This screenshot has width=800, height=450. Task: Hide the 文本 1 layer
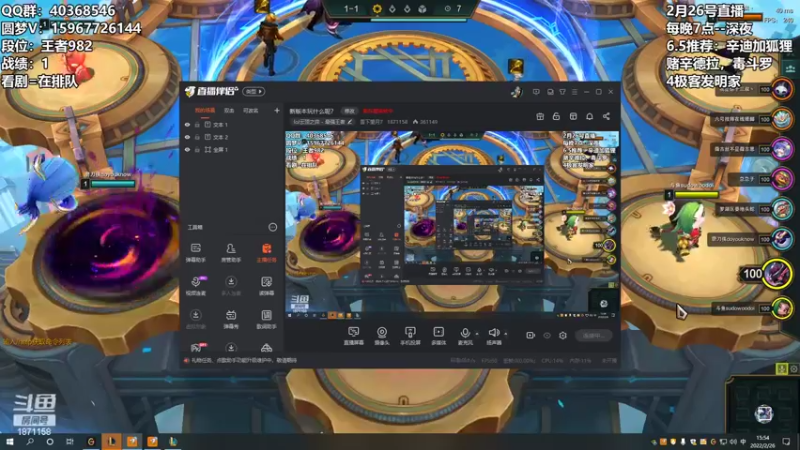pos(187,124)
